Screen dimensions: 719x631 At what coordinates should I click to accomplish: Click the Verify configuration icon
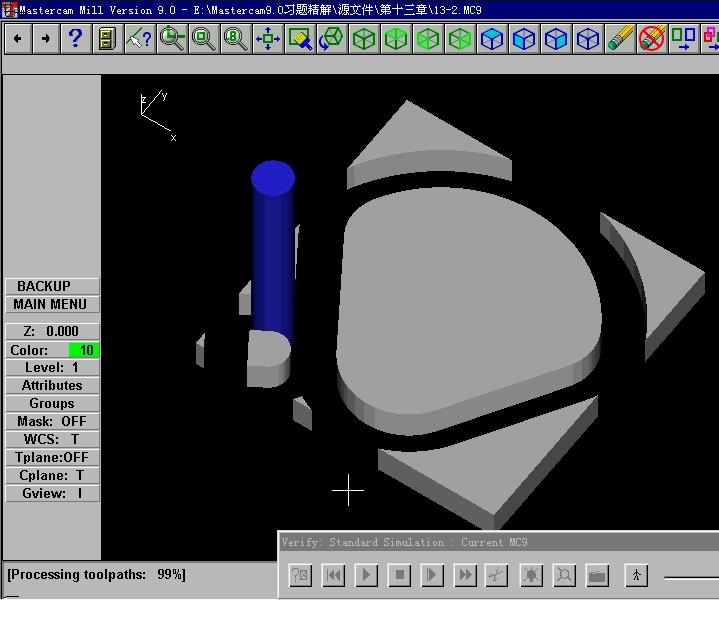300,575
